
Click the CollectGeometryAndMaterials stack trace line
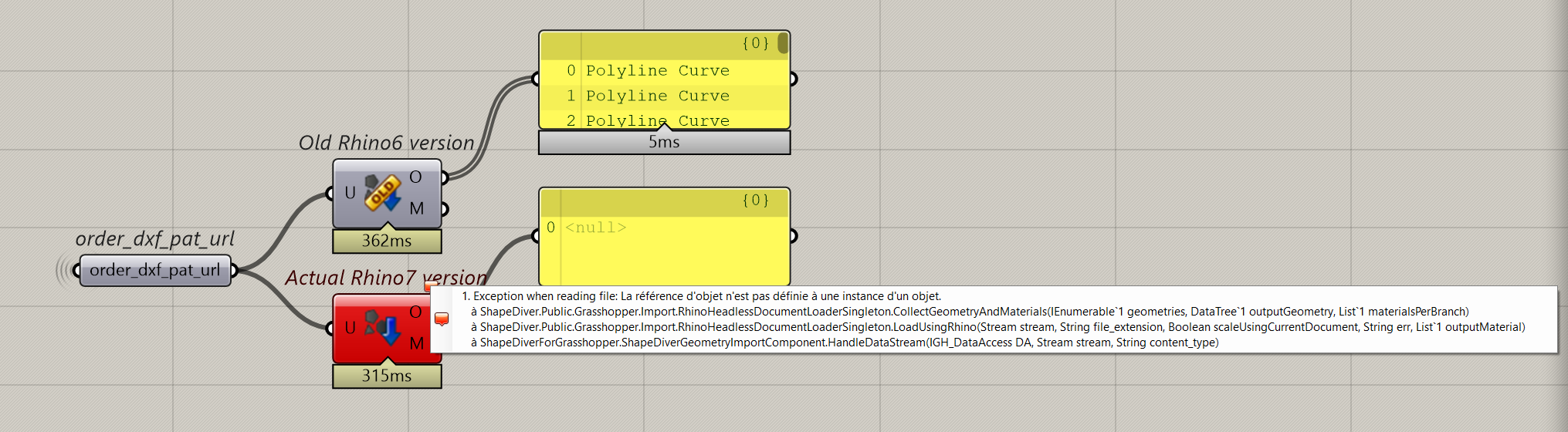tap(970, 312)
